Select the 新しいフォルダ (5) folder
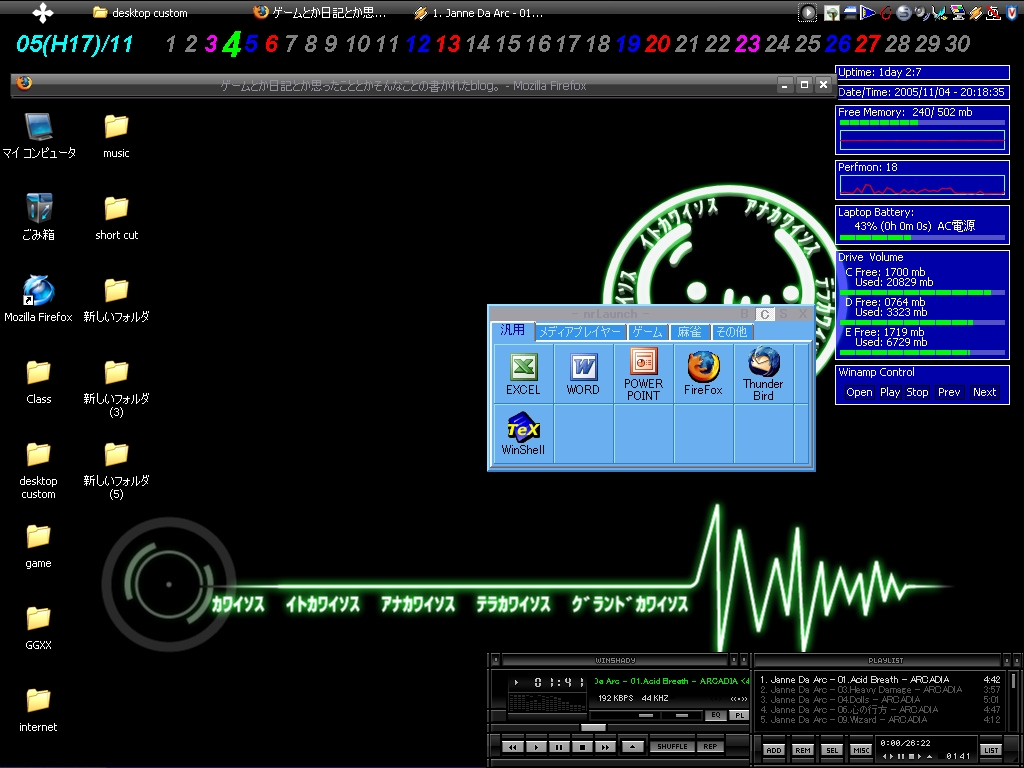 click(116, 470)
